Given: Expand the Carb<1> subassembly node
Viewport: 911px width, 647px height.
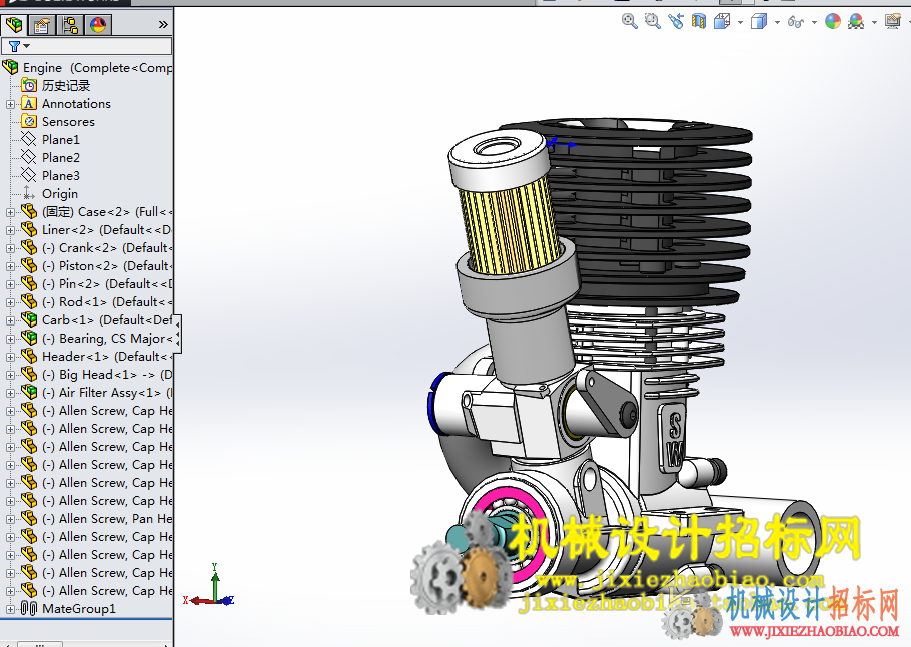Looking at the screenshot, I should pos(10,321).
